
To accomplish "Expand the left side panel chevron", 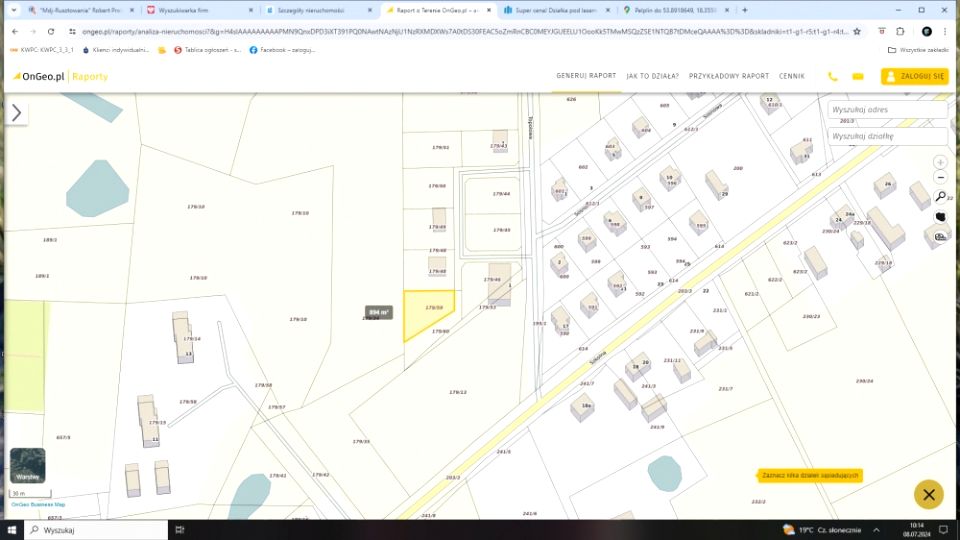I will pos(17,113).
